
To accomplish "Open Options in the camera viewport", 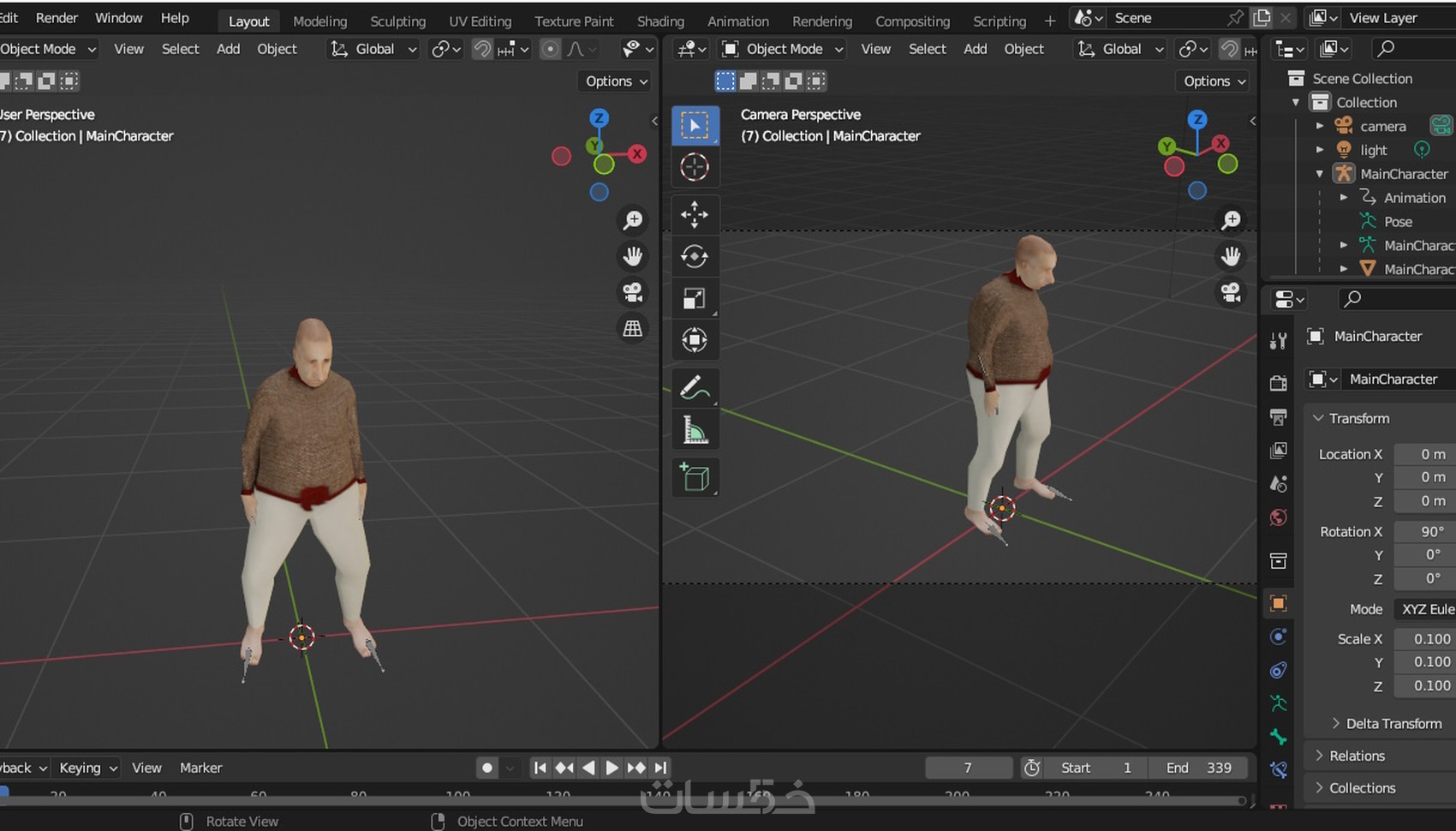I will point(1214,81).
